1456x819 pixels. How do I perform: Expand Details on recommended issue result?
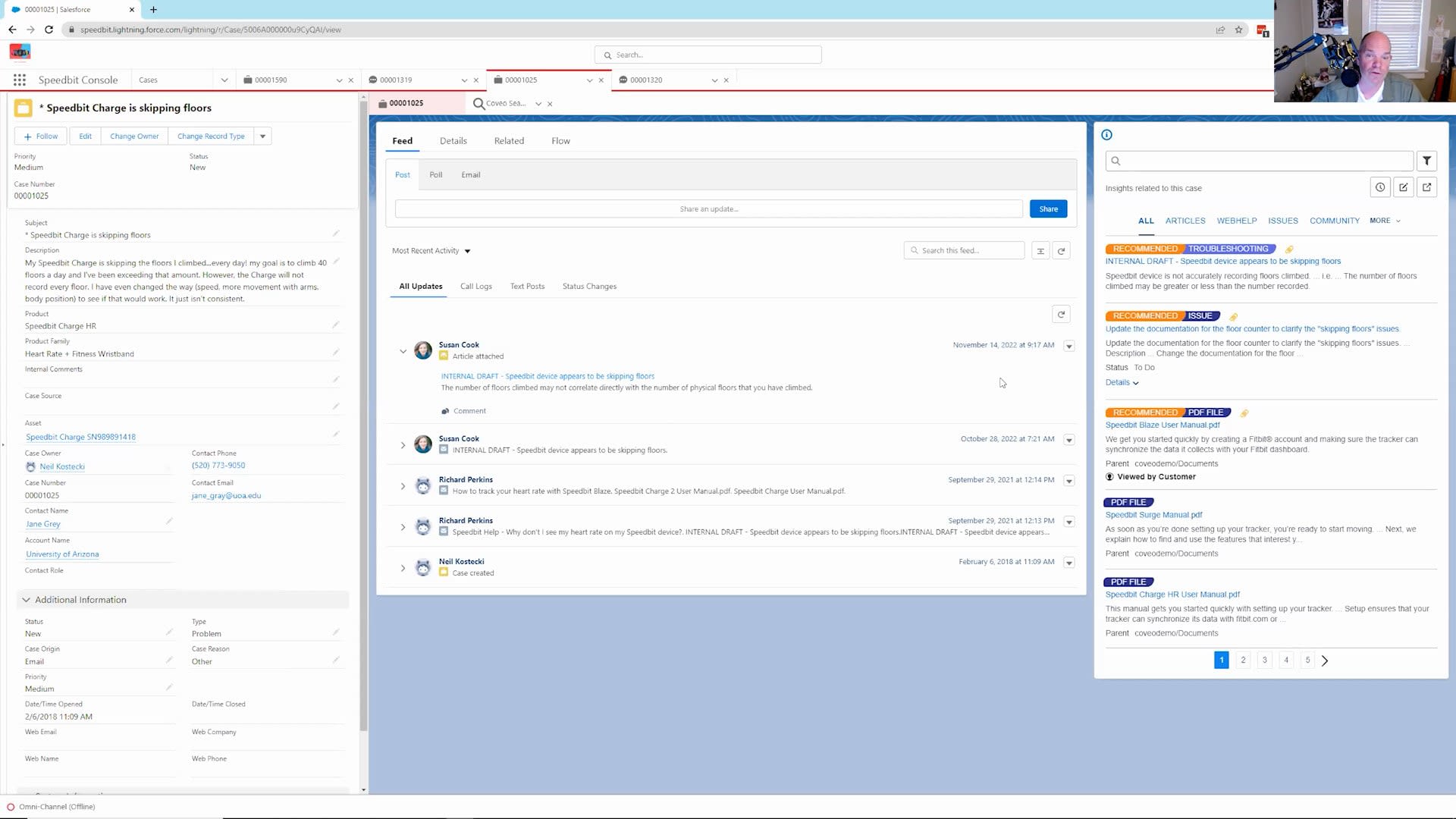coord(1122,383)
